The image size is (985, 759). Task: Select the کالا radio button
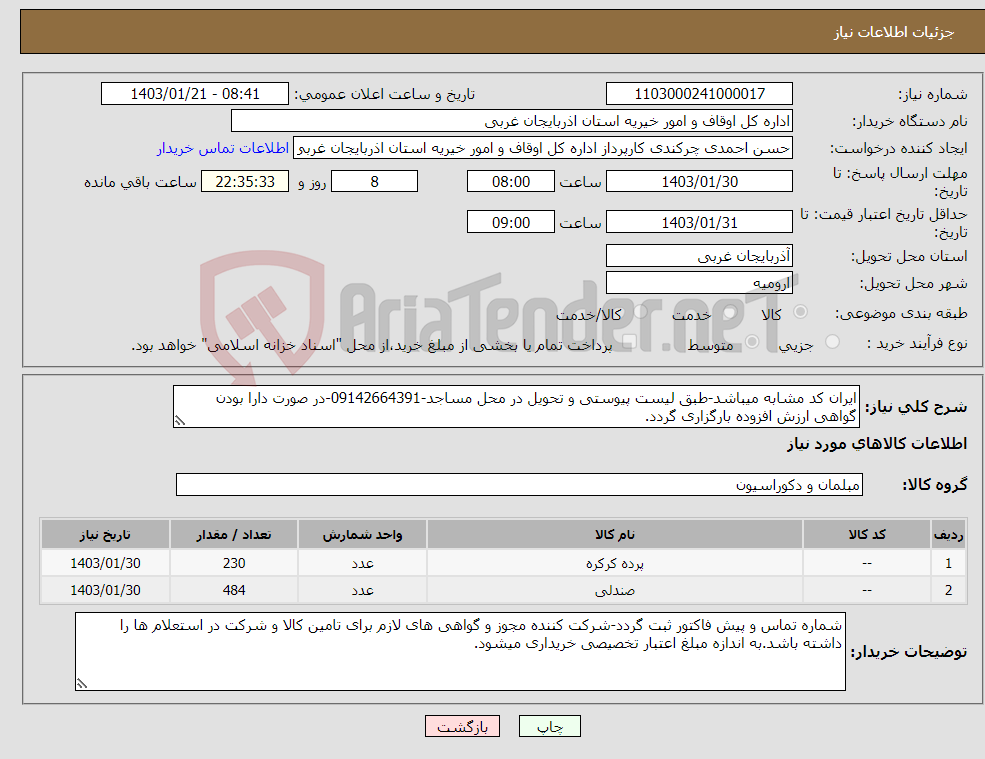click(x=800, y=312)
